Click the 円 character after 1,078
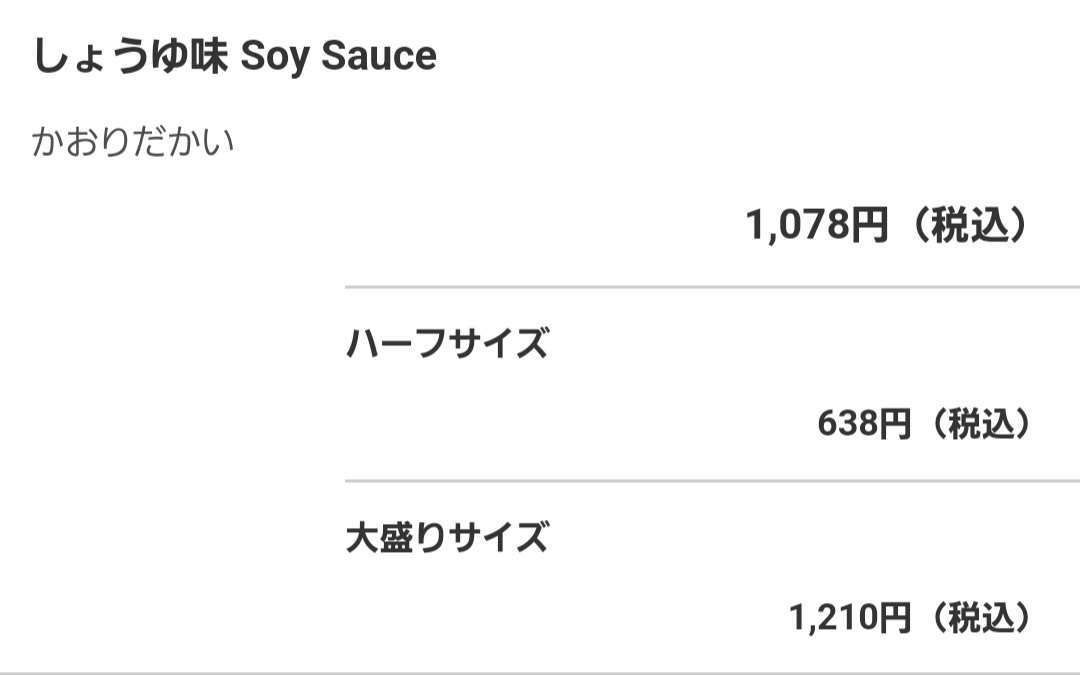This screenshot has height=675, width=1080. 868,226
